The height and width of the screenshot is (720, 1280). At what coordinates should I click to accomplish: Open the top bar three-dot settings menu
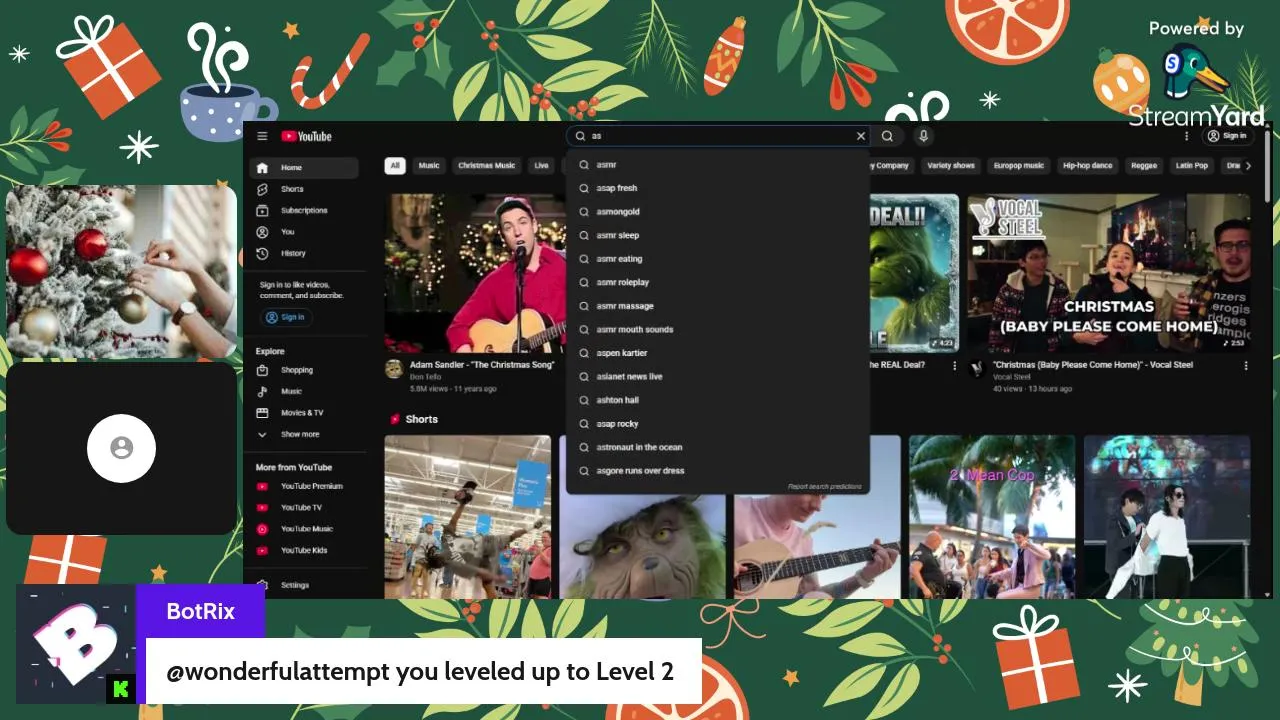pyautogui.click(x=1187, y=136)
